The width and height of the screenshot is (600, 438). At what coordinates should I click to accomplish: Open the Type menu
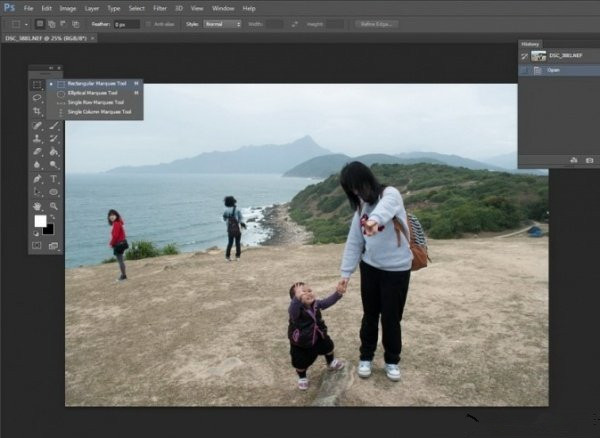coord(114,8)
